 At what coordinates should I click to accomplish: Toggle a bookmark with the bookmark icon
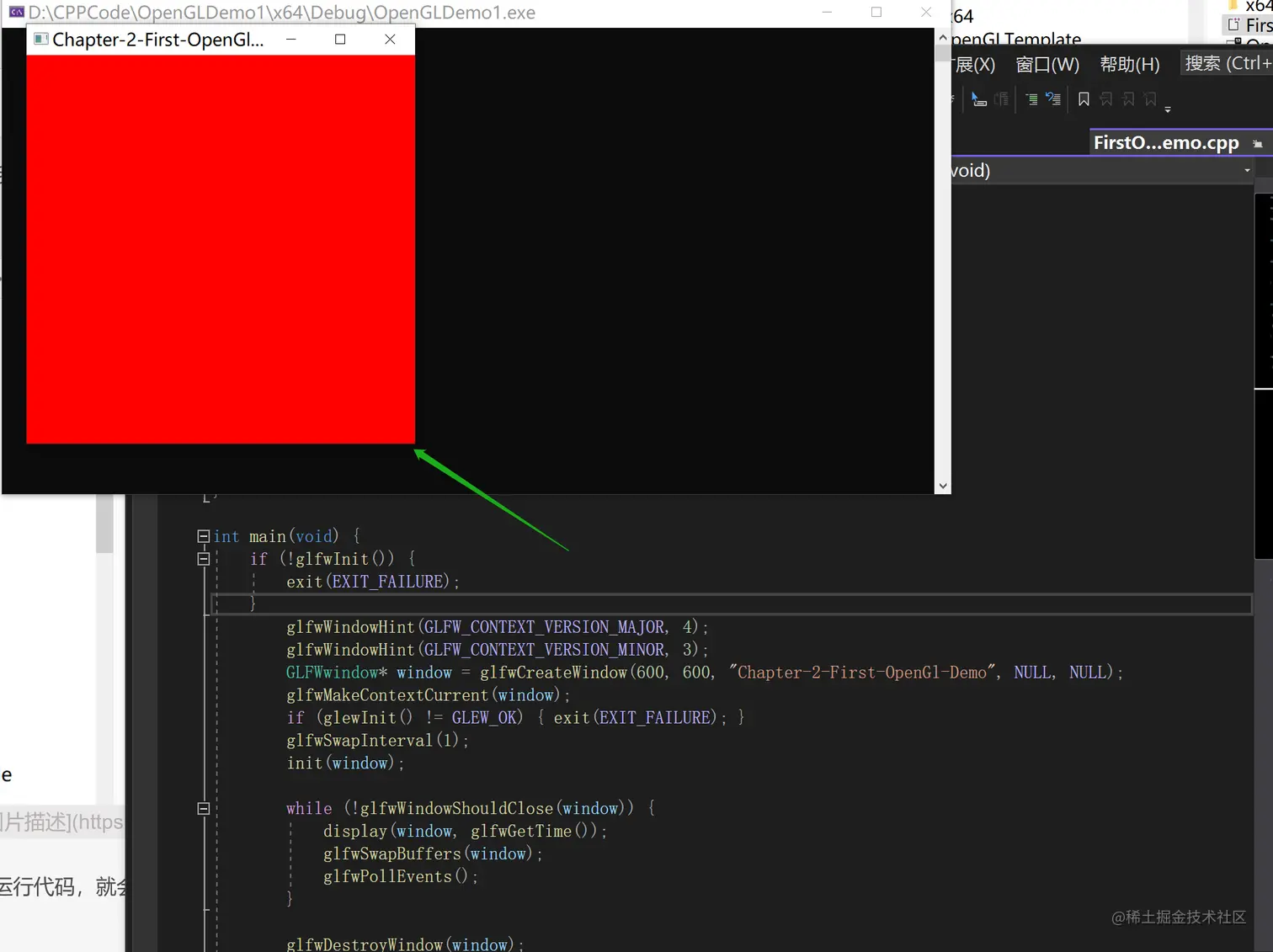click(x=1084, y=99)
